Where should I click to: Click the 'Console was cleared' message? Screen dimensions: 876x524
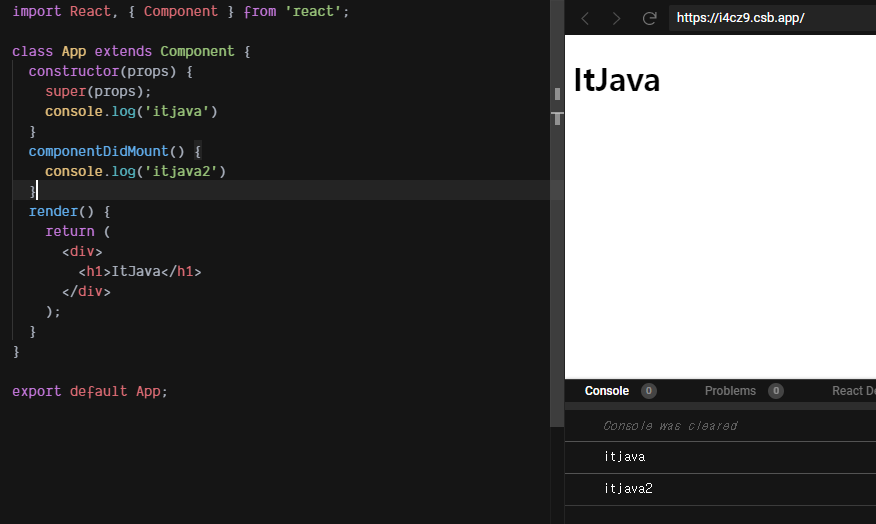pyautogui.click(x=670, y=426)
